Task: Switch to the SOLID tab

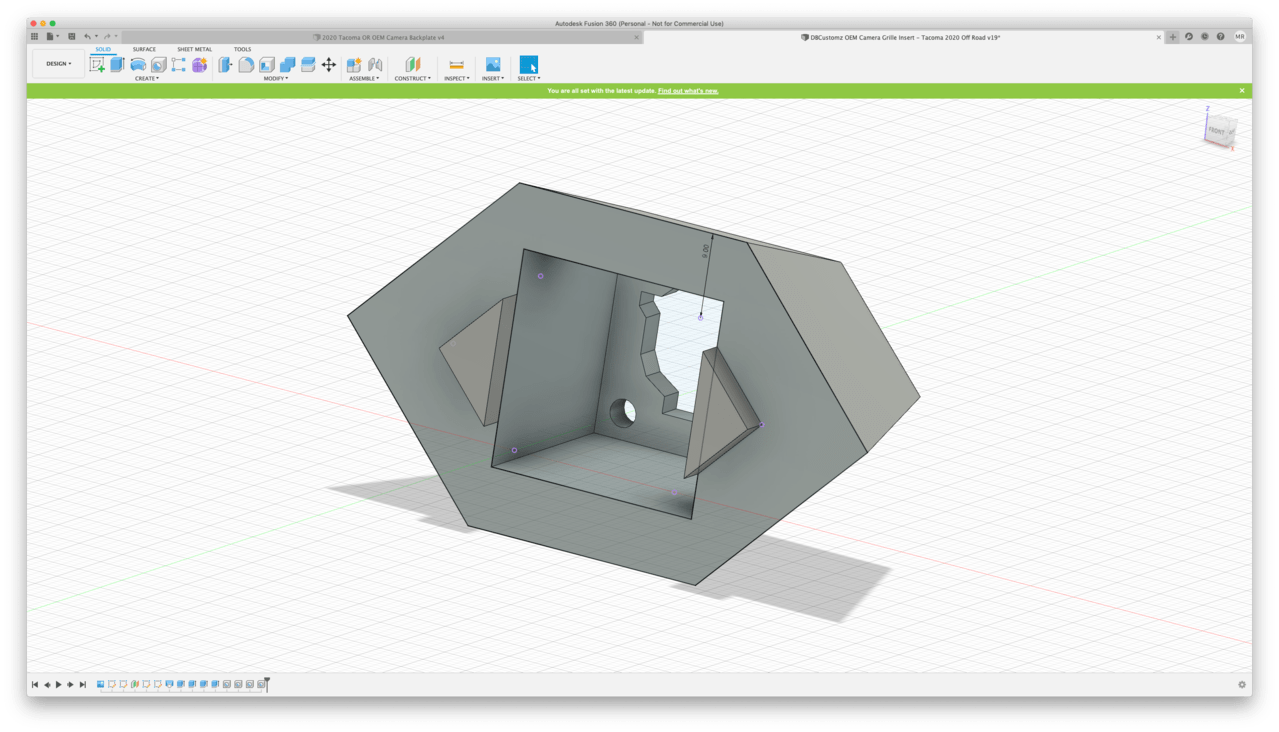Action: point(103,49)
